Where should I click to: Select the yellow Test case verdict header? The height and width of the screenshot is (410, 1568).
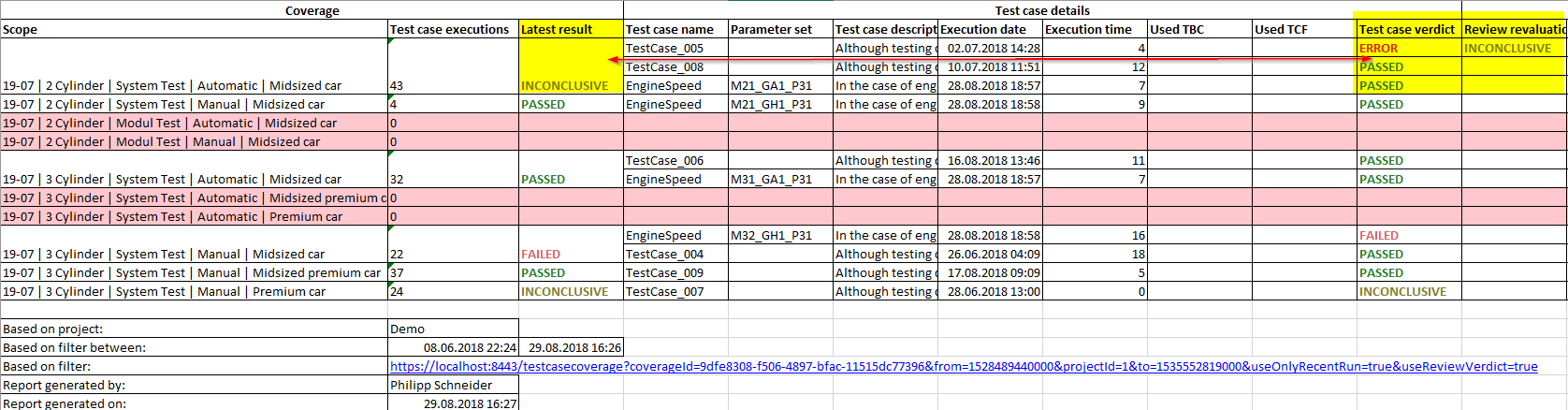1407,30
